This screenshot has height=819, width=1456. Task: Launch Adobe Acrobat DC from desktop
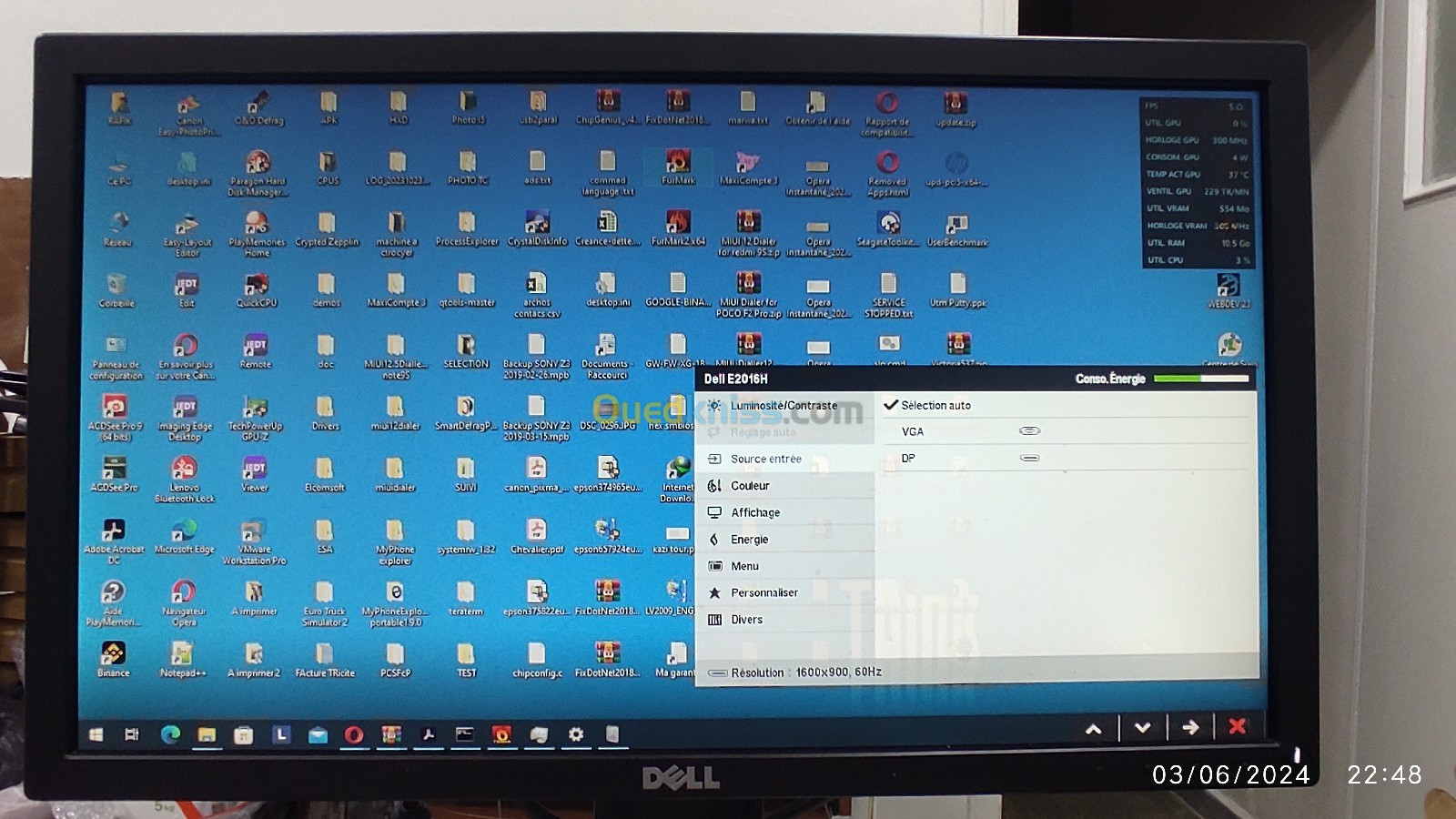[x=115, y=542]
